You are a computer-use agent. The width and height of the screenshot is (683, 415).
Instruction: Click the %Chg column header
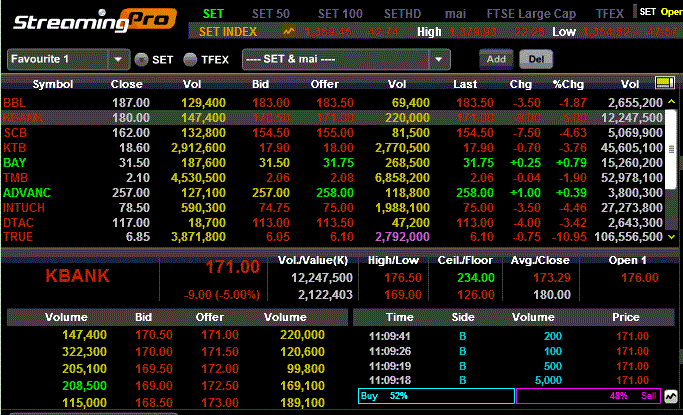tap(568, 84)
